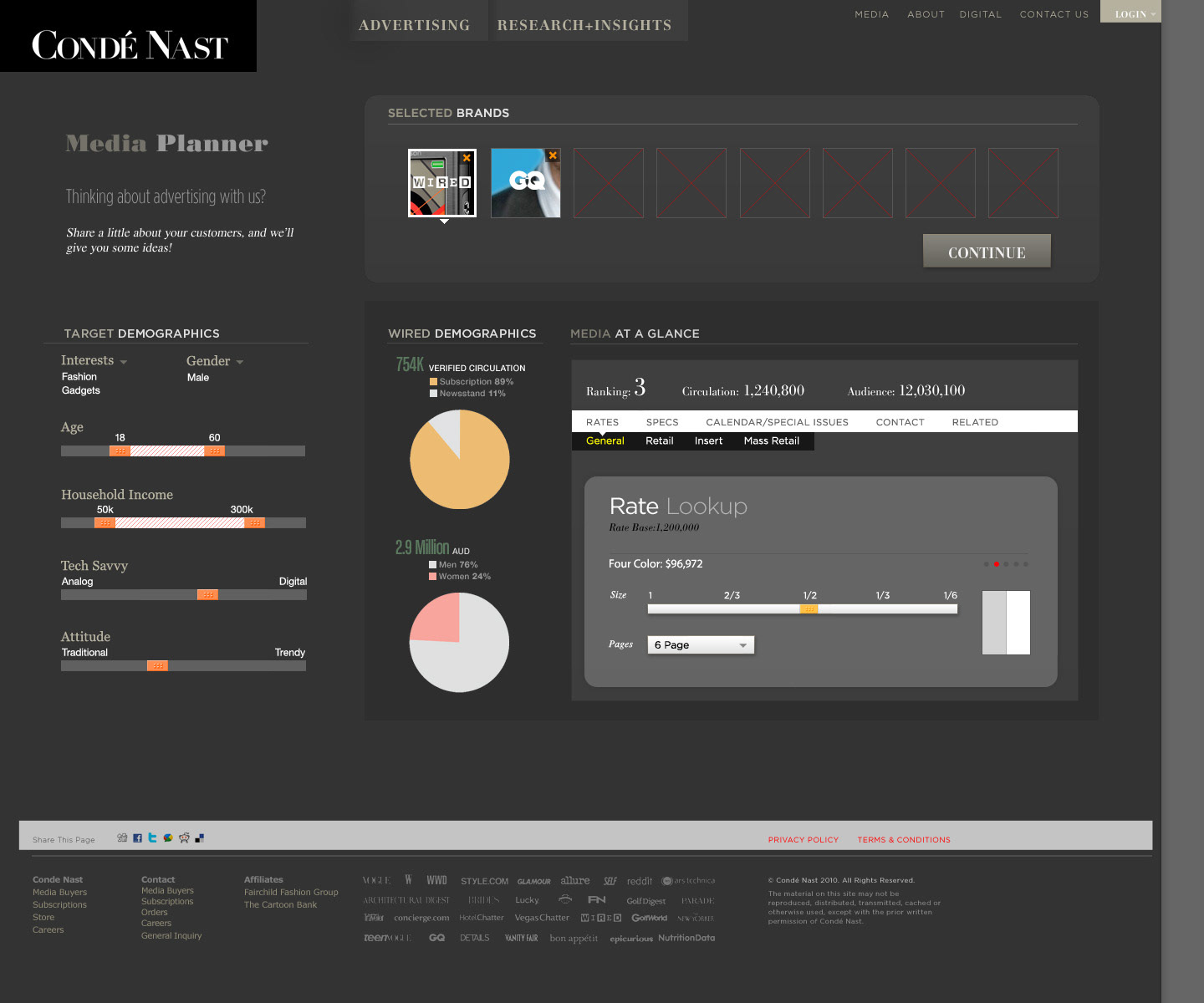
Task: Open the Wired logo in the footer
Action: pos(601,918)
